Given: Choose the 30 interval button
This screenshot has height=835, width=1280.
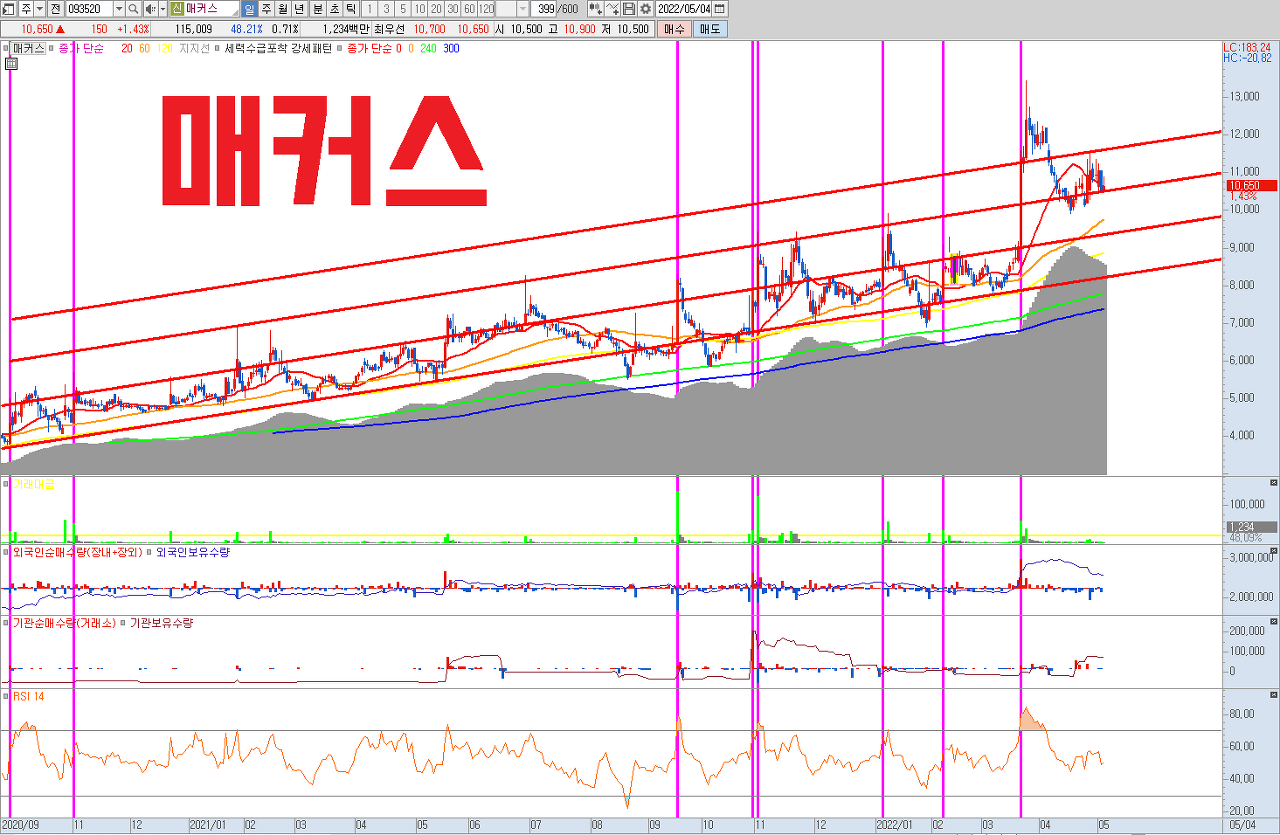Looking at the screenshot, I should click(452, 9).
